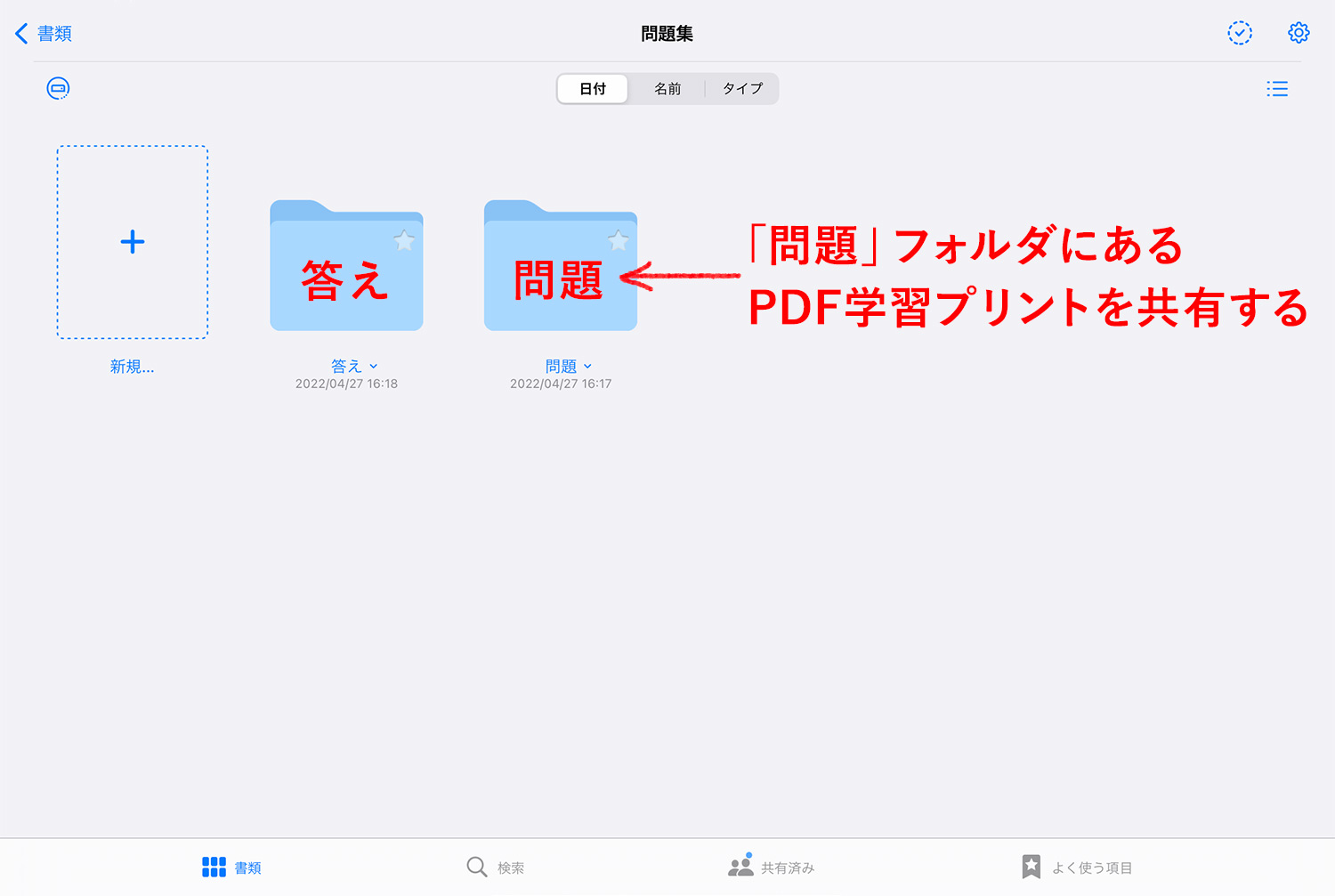Viewport: 1335px width, 896px height.
Task: Click the date 2022/04/27 16:18
Action: click(x=346, y=384)
